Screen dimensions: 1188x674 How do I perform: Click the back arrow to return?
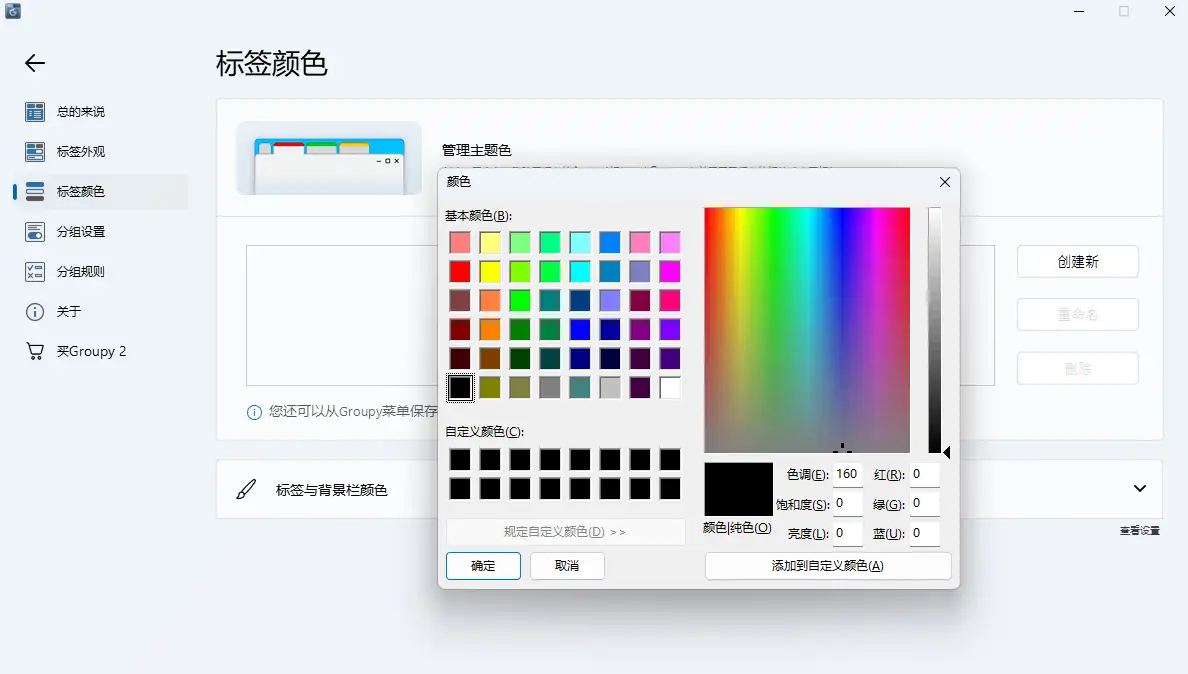34,62
